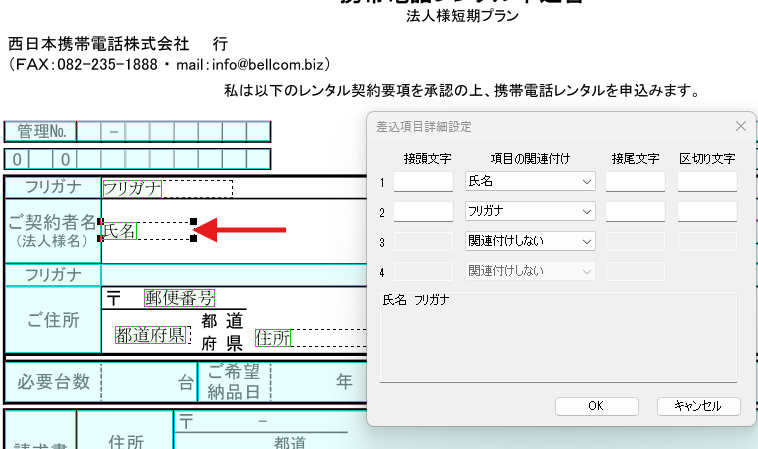Click row 1 接頭文字 input box
Image resolution: width=758 pixels, height=449 pixels.
click(423, 182)
